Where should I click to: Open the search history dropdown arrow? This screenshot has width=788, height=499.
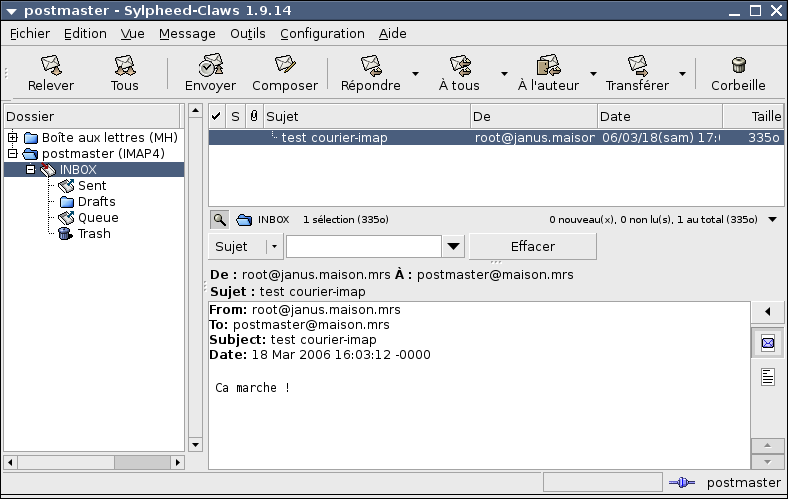point(453,246)
